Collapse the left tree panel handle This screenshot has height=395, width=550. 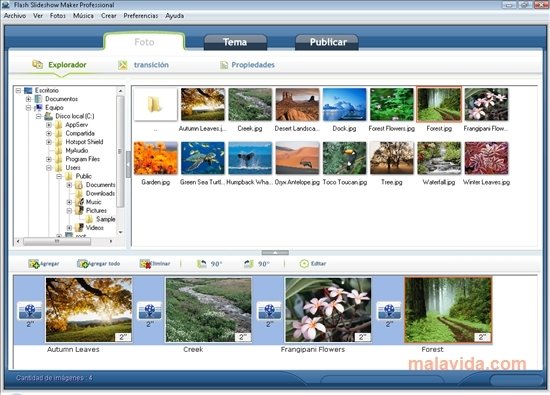click(x=128, y=164)
